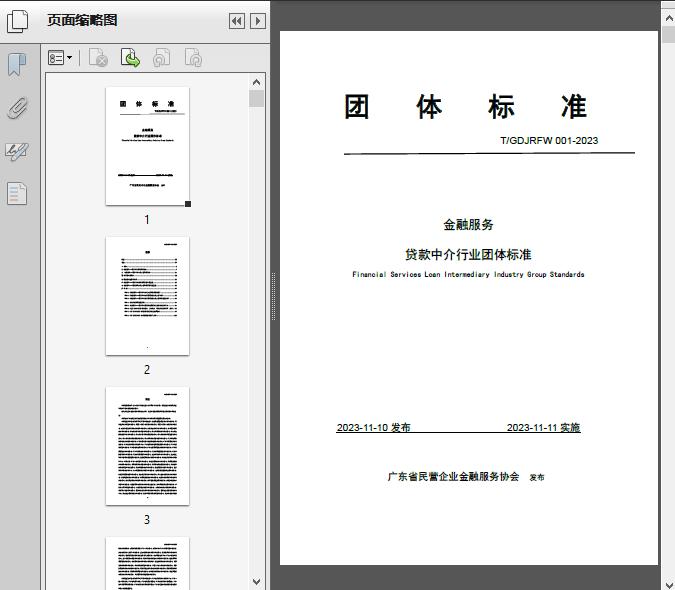Click the expand arrow next to collapse button
The height and width of the screenshot is (590, 675).
pyautogui.click(x=258, y=21)
